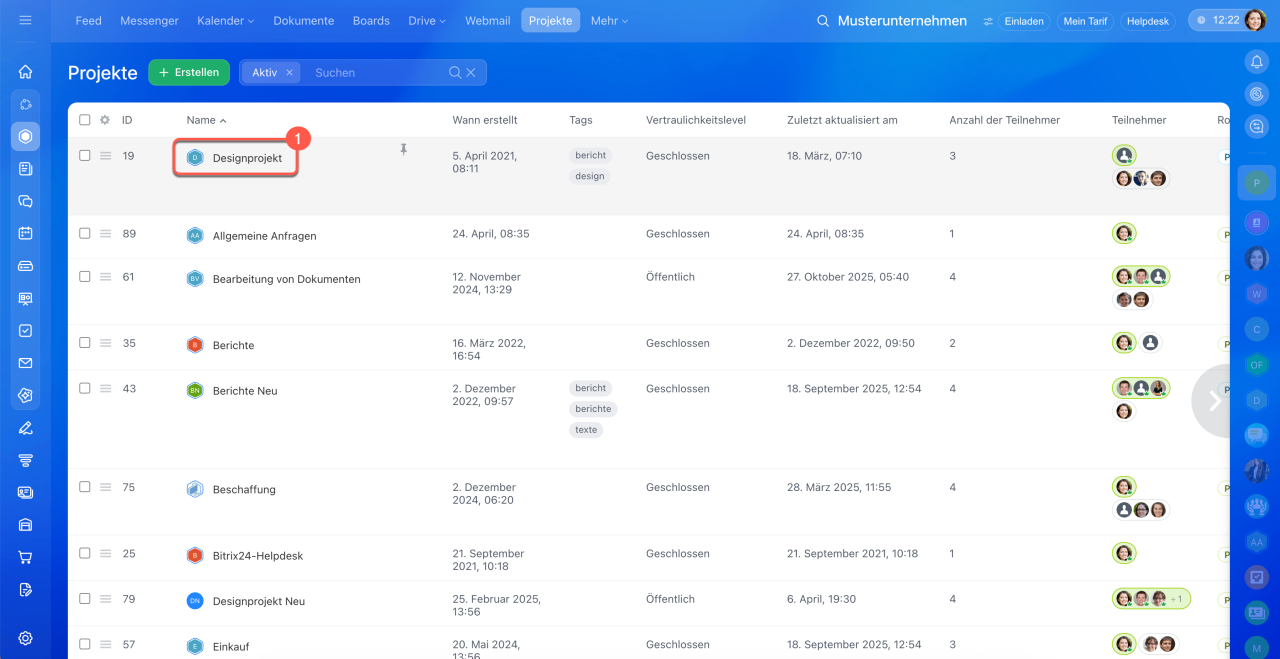Click the next arrow on the right edge

pyautogui.click(x=1215, y=401)
